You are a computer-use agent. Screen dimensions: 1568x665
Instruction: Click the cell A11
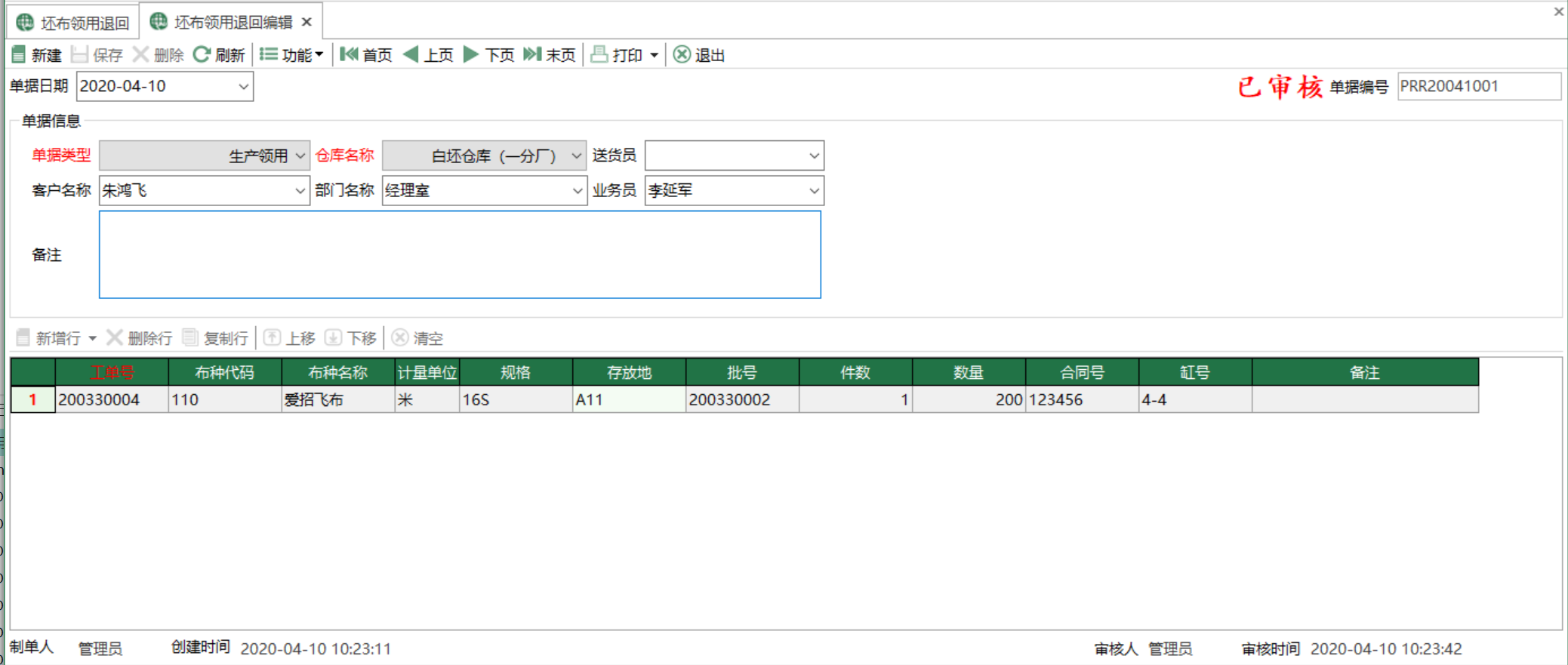click(630, 399)
